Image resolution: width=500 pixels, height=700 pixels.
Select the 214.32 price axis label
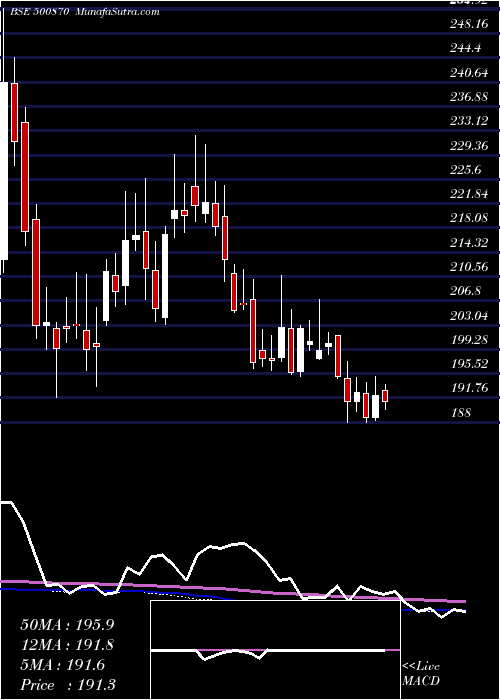pyautogui.click(x=469, y=242)
